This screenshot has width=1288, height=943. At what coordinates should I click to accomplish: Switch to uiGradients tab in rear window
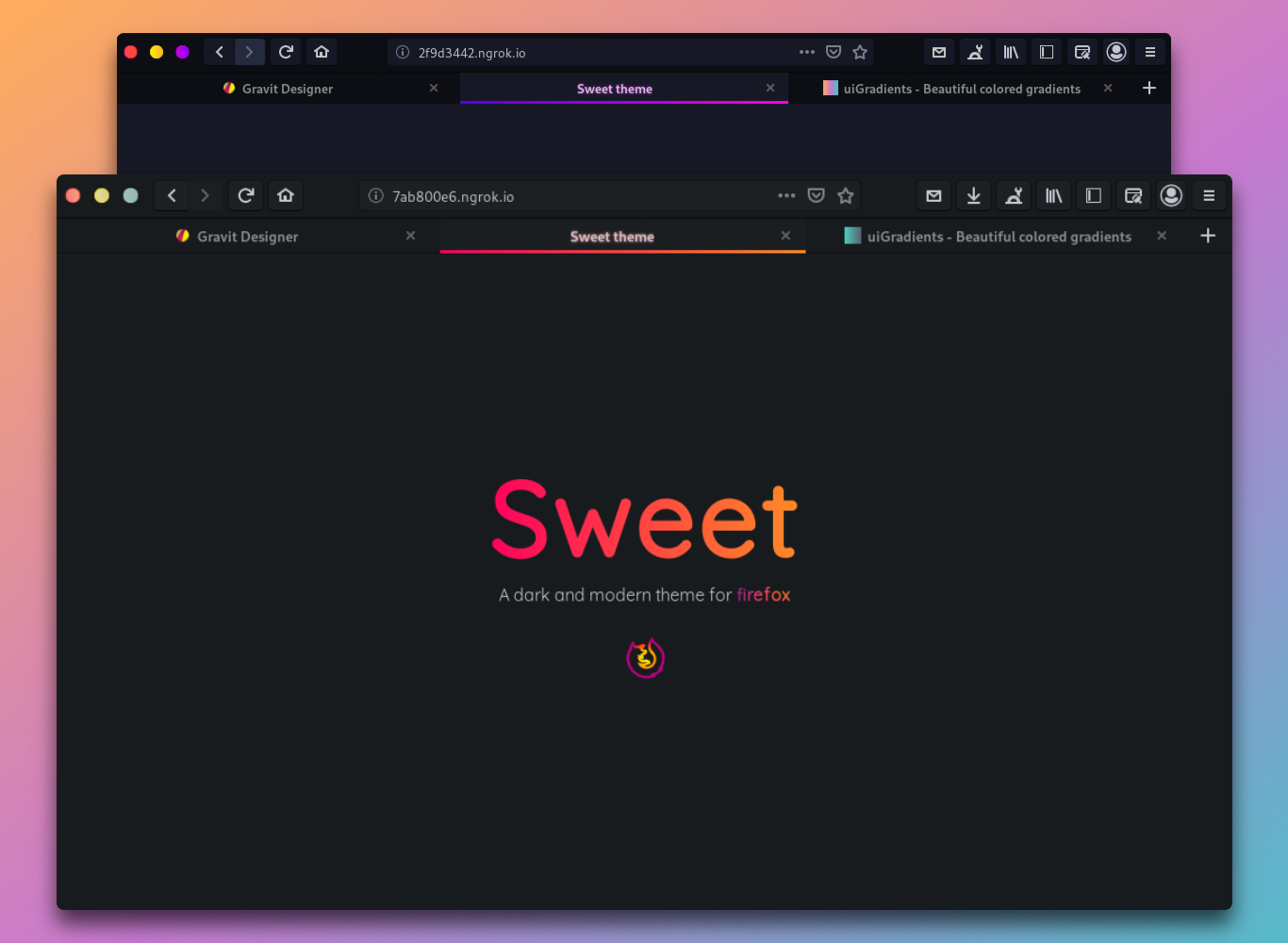pyautogui.click(x=962, y=89)
